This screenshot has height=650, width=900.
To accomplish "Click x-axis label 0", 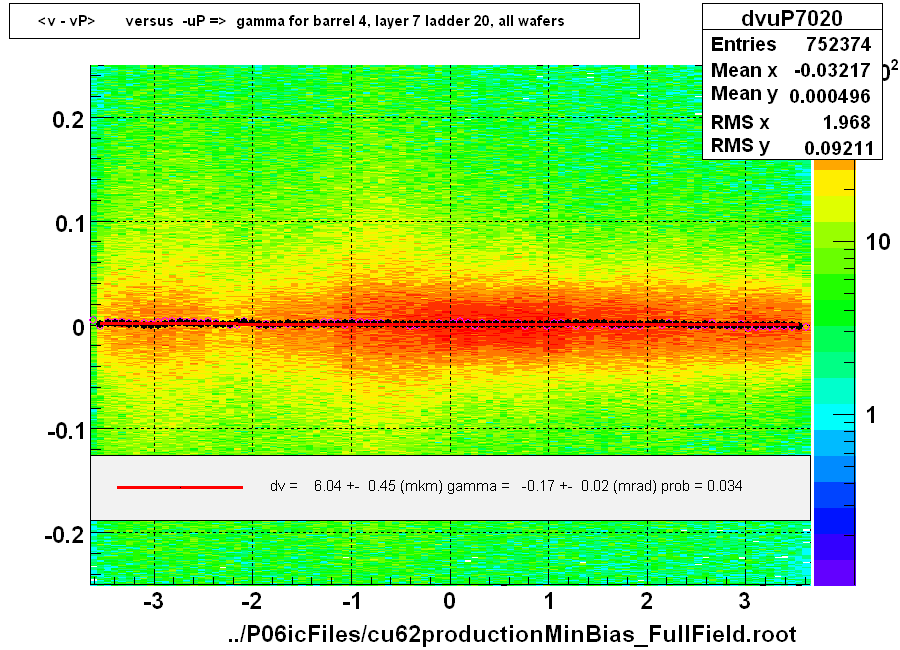I will (450, 601).
